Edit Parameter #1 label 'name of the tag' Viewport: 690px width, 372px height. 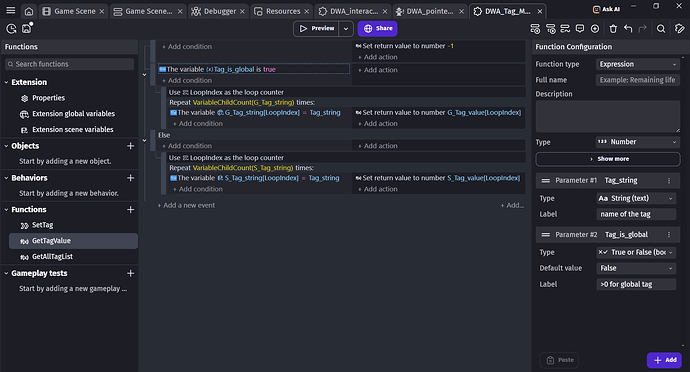(636, 214)
